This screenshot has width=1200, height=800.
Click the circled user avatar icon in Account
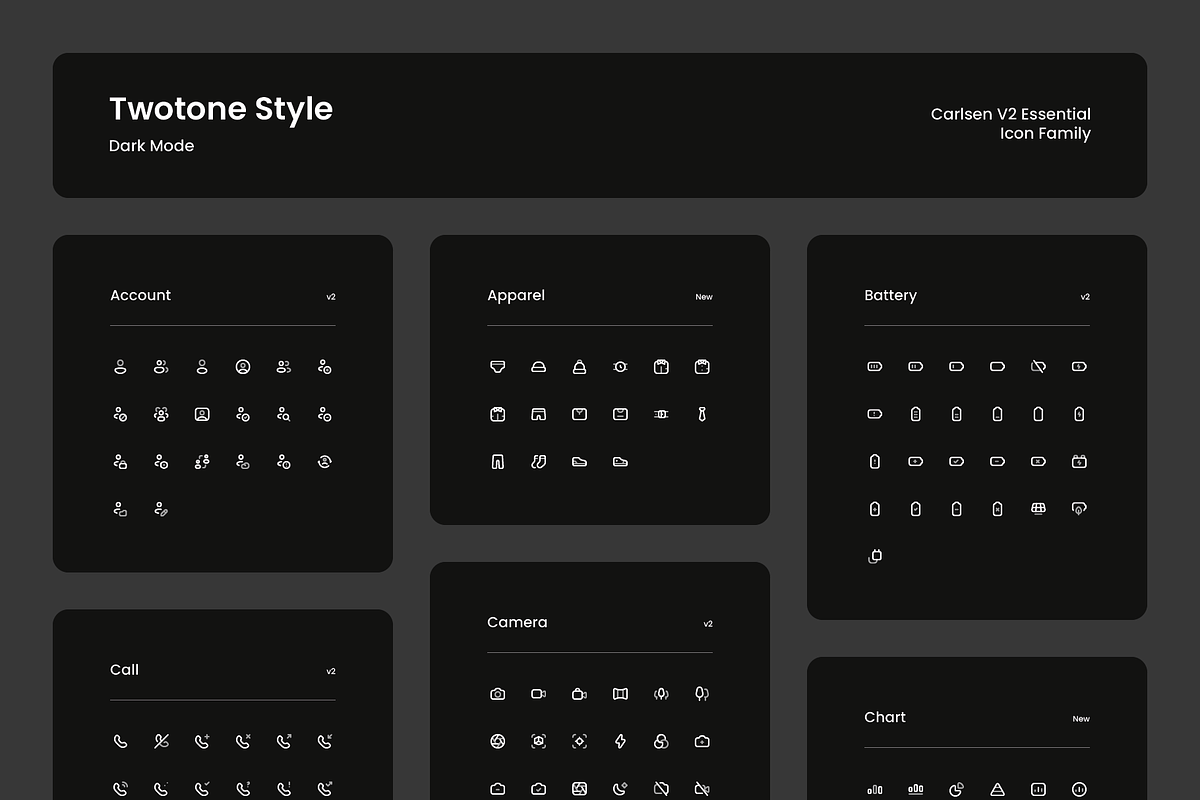pos(243,367)
